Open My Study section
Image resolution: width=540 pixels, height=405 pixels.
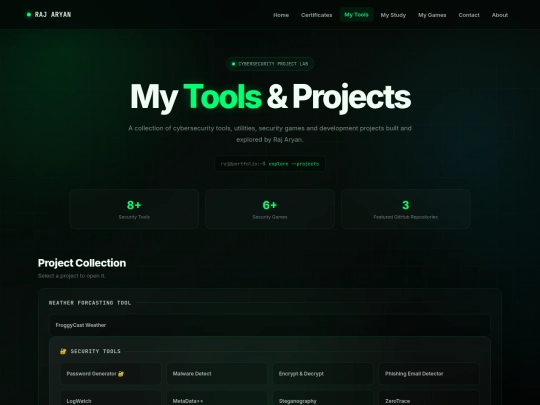(x=393, y=15)
